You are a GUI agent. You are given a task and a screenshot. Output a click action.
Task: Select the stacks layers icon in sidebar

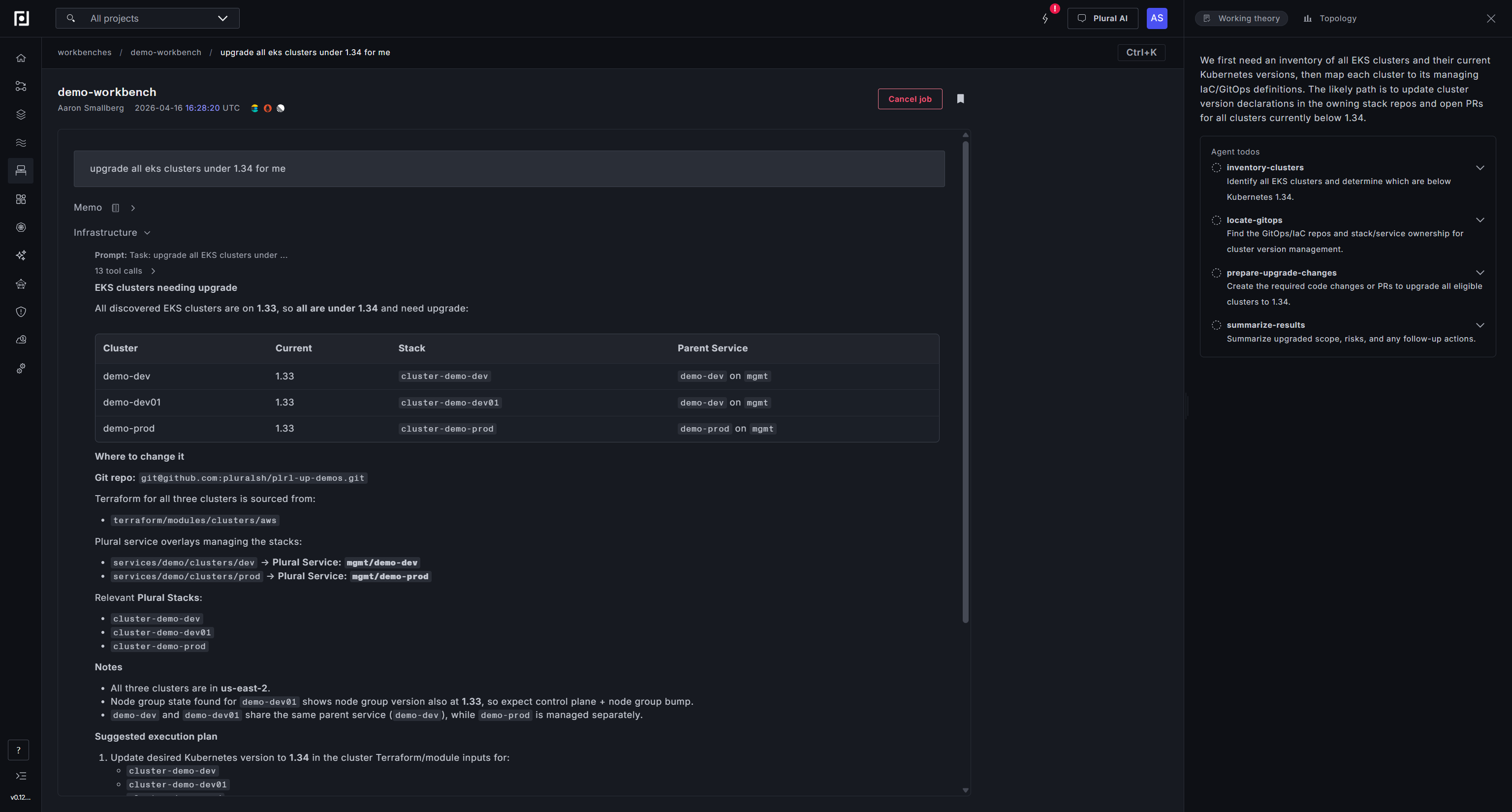coord(21,114)
